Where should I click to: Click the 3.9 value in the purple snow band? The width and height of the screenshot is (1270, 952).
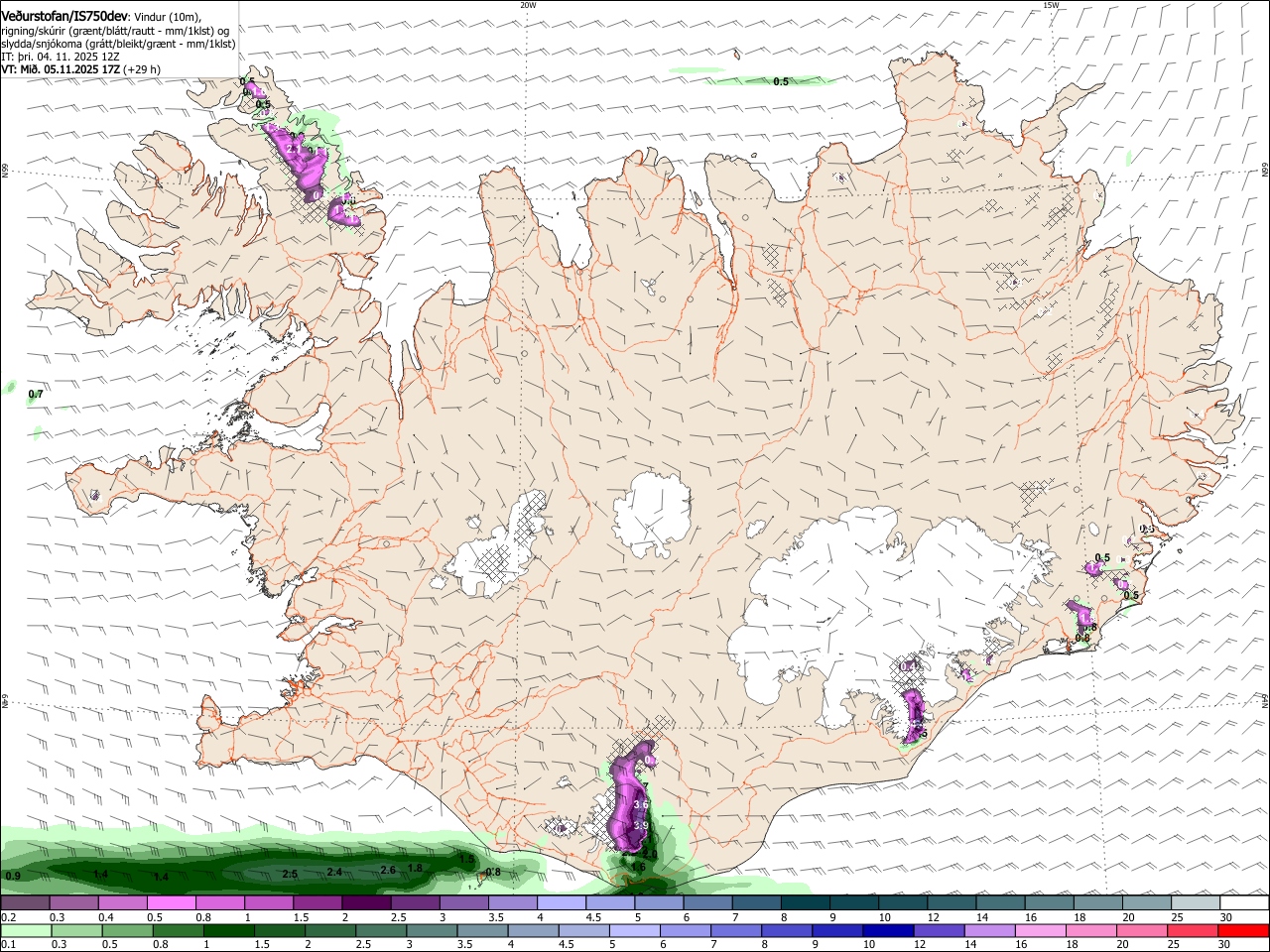pos(641,826)
